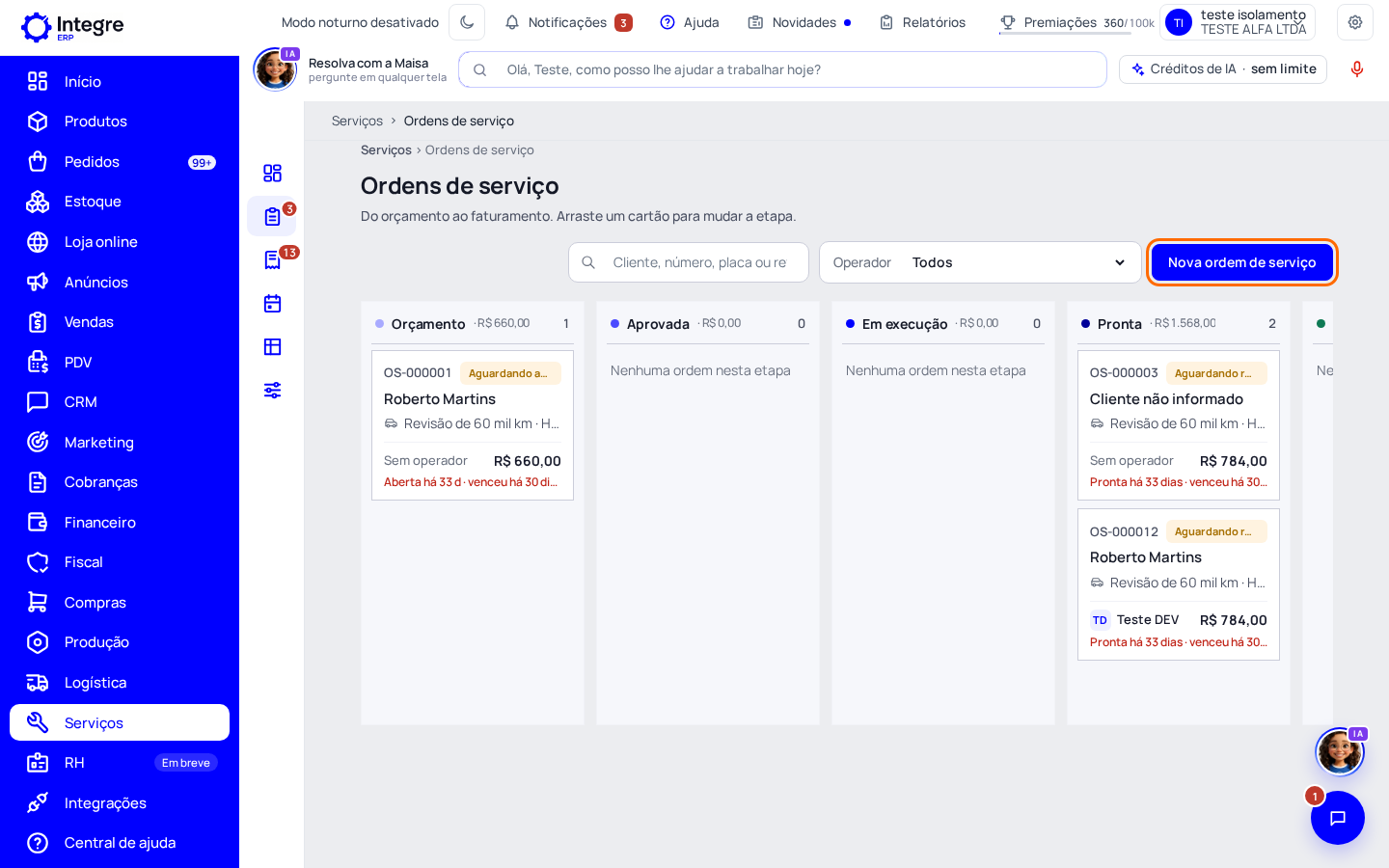Open Integrações in sidebar

click(120, 803)
